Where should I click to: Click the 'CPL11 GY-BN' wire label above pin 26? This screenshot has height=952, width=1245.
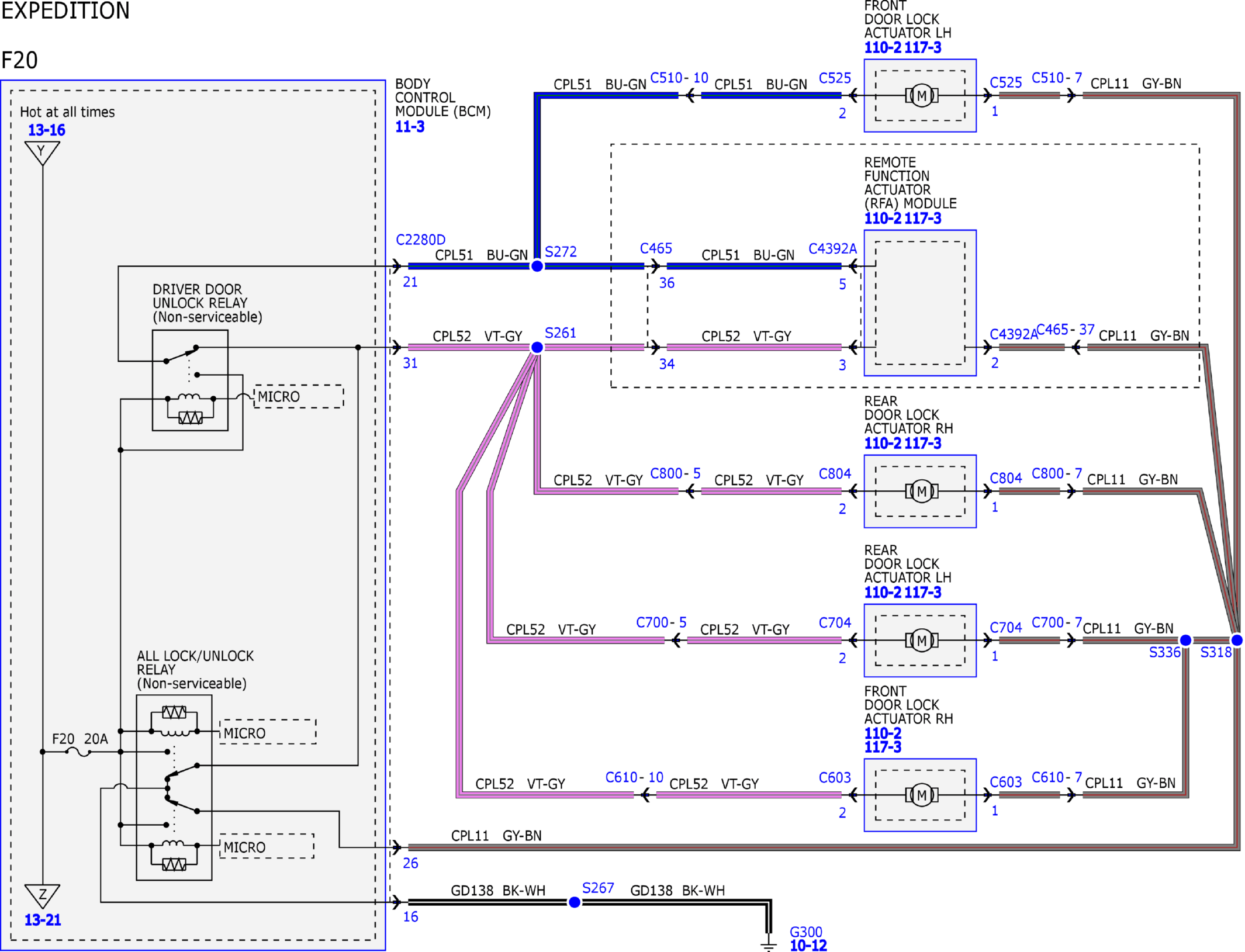click(496, 836)
